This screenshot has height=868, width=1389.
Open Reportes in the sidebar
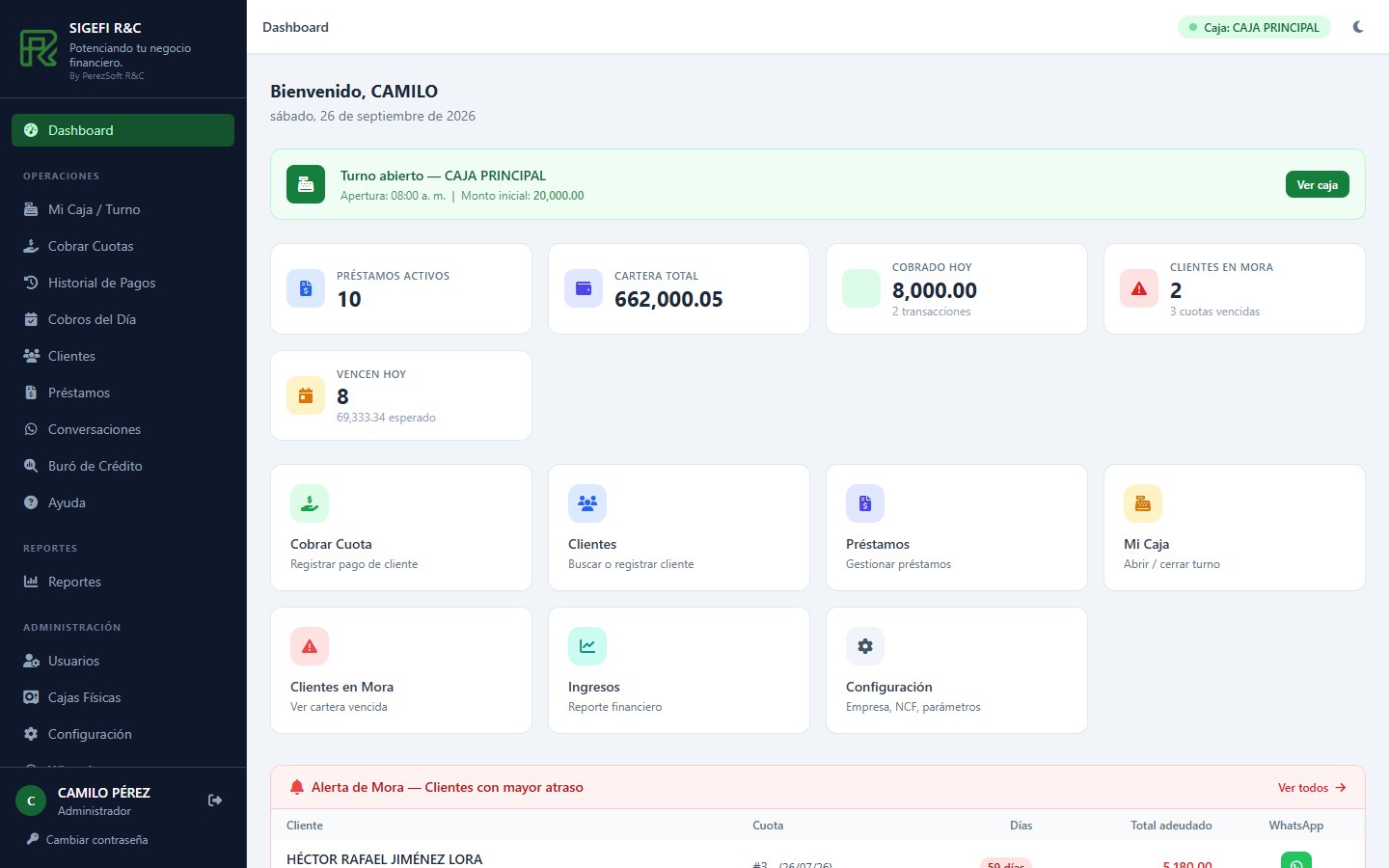coord(123,582)
